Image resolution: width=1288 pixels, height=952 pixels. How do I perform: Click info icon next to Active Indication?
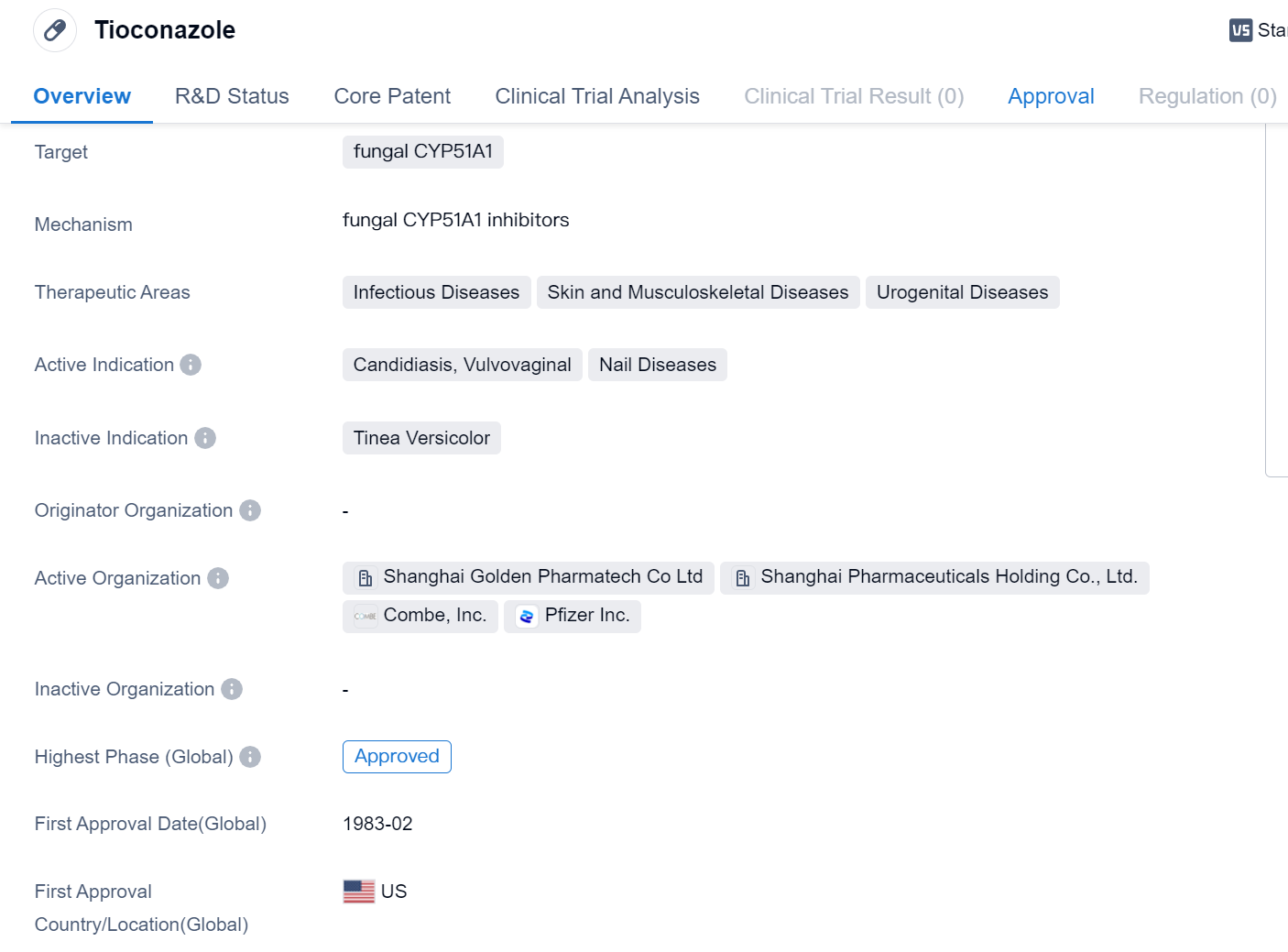coord(191,365)
